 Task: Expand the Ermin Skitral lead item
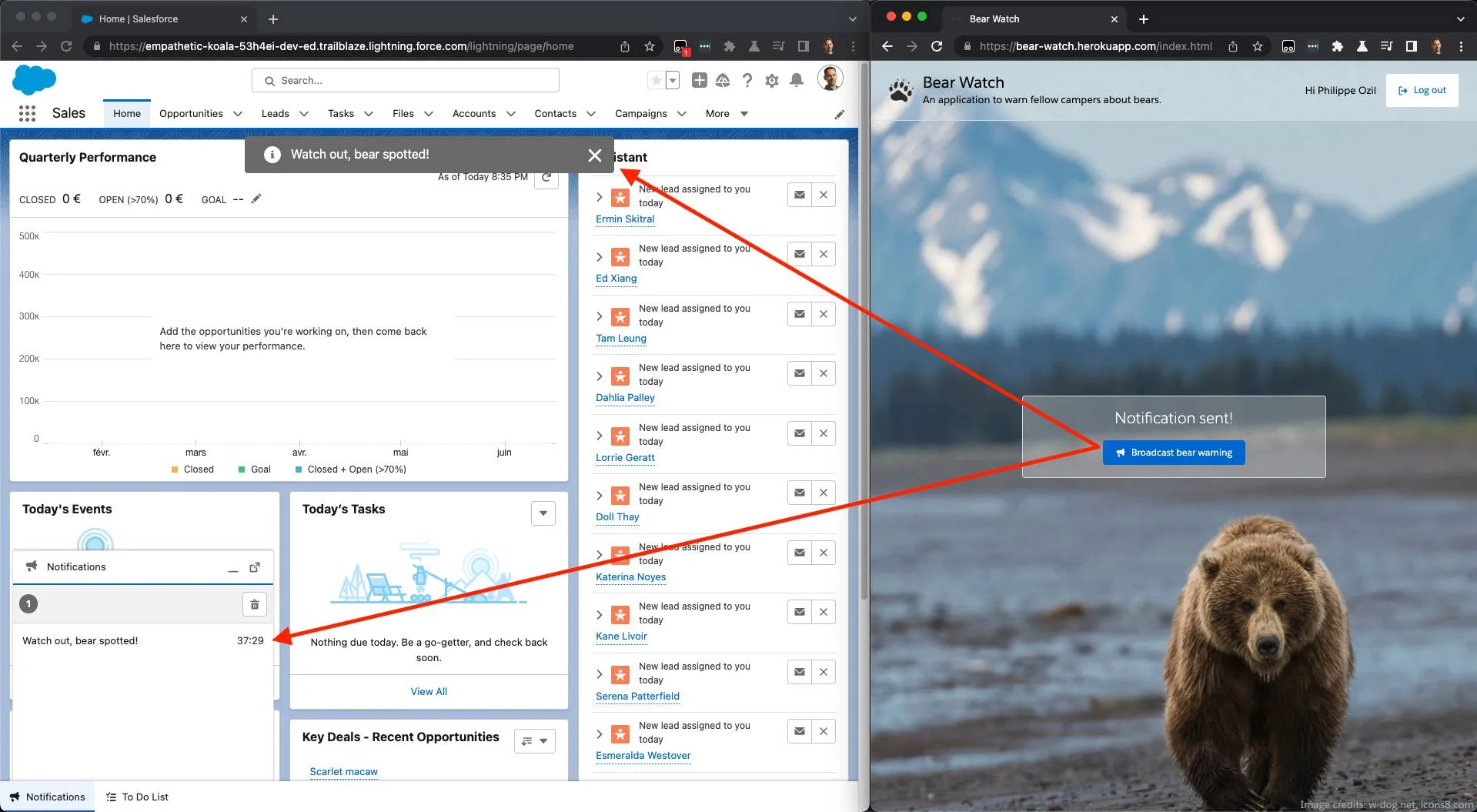coord(600,197)
